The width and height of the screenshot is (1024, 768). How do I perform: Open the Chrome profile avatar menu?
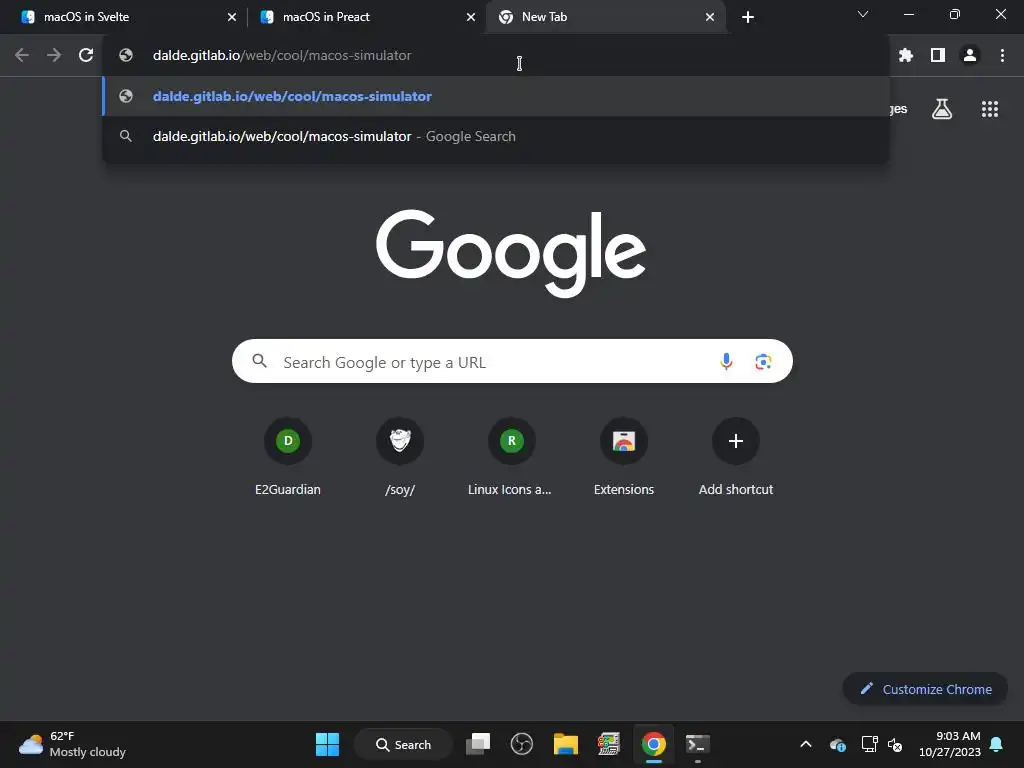click(970, 56)
